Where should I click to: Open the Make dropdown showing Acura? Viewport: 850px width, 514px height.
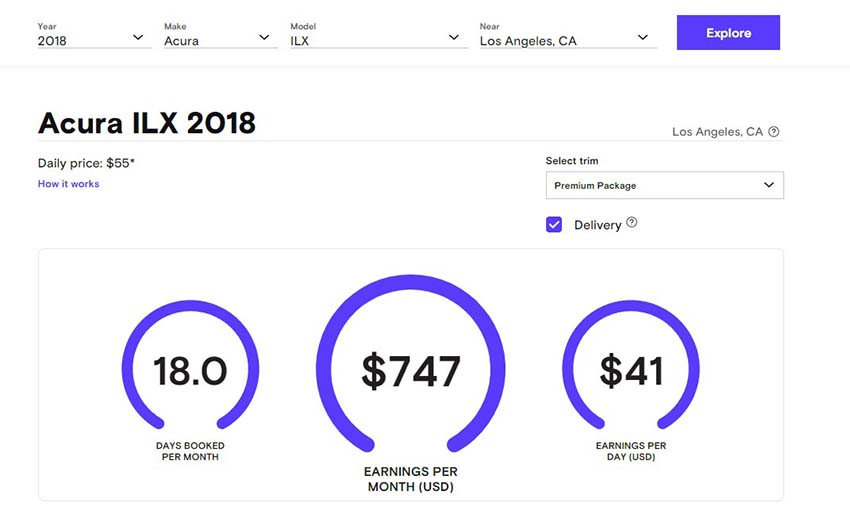click(x=221, y=35)
